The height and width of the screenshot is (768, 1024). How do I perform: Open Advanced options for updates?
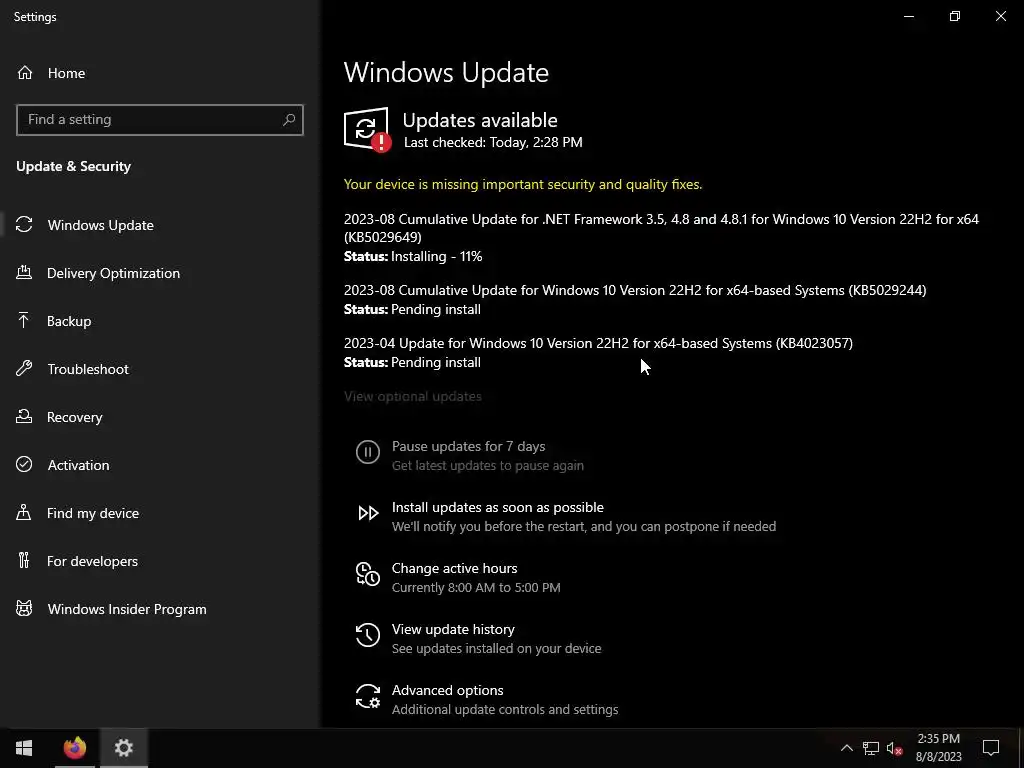tap(447, 690)
